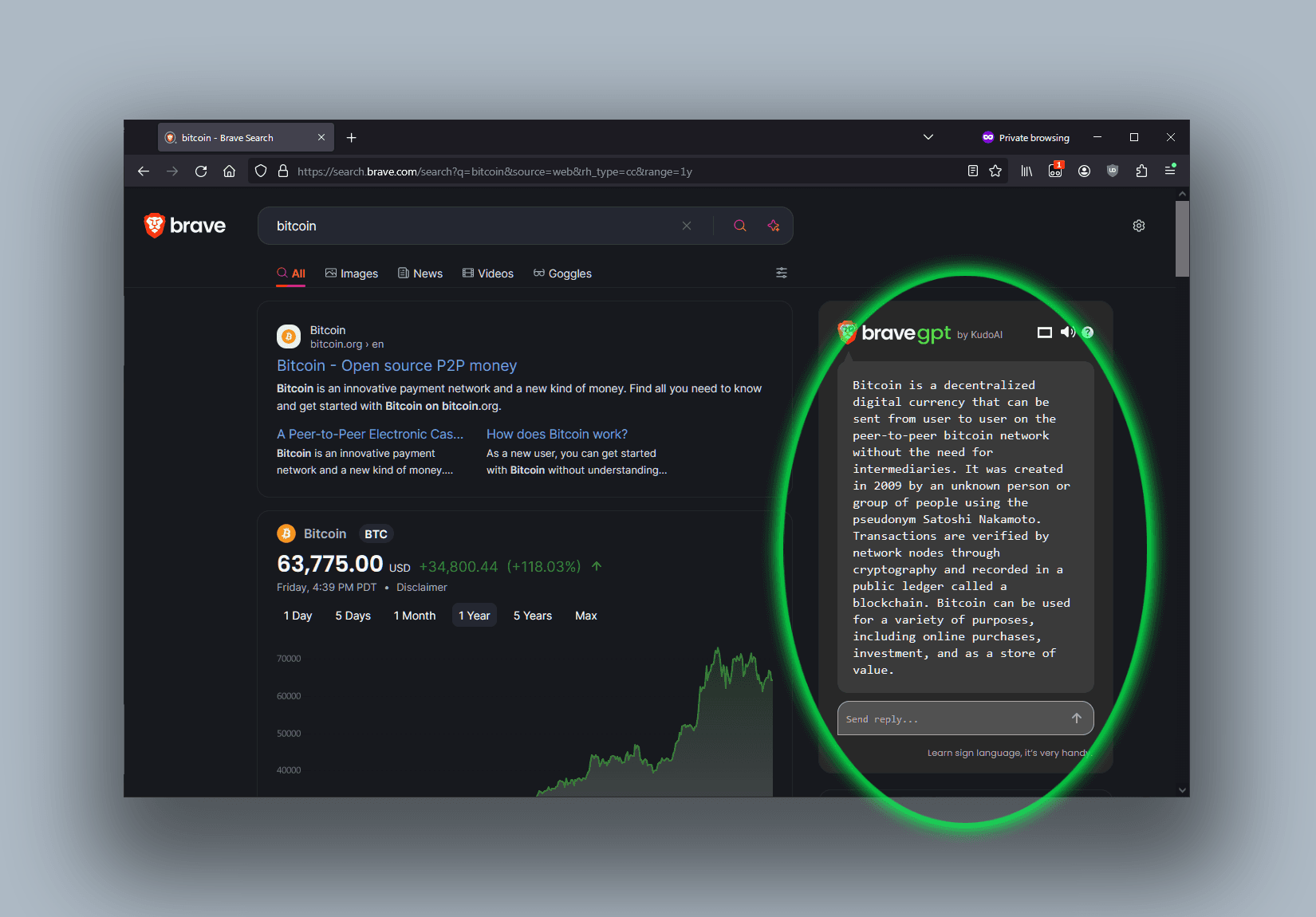1316x917 pixels.
Task: Reload the page with the refresh icon
Action: click(x=201, y=171)
